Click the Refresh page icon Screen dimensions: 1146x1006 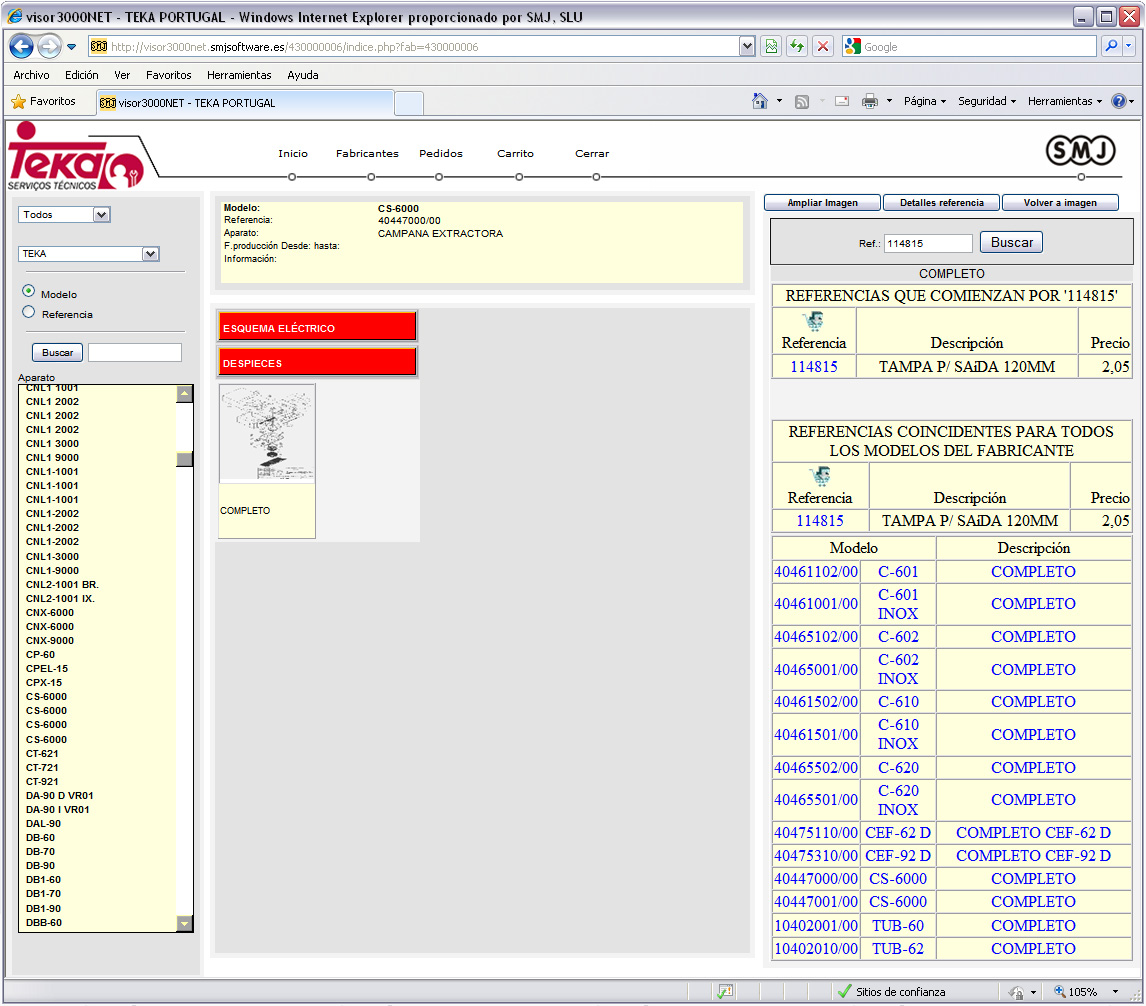click(x=797, y=47)
